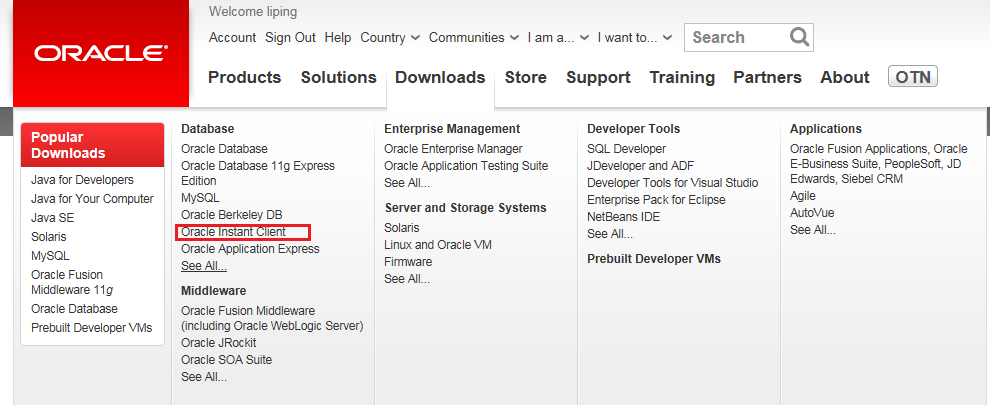Click the Applications category heading
990x405 pixels.
[826, 129]
